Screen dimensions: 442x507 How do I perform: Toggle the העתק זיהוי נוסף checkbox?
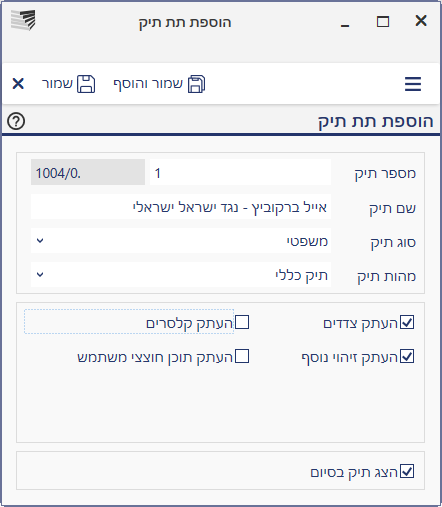tap(407, 356)
